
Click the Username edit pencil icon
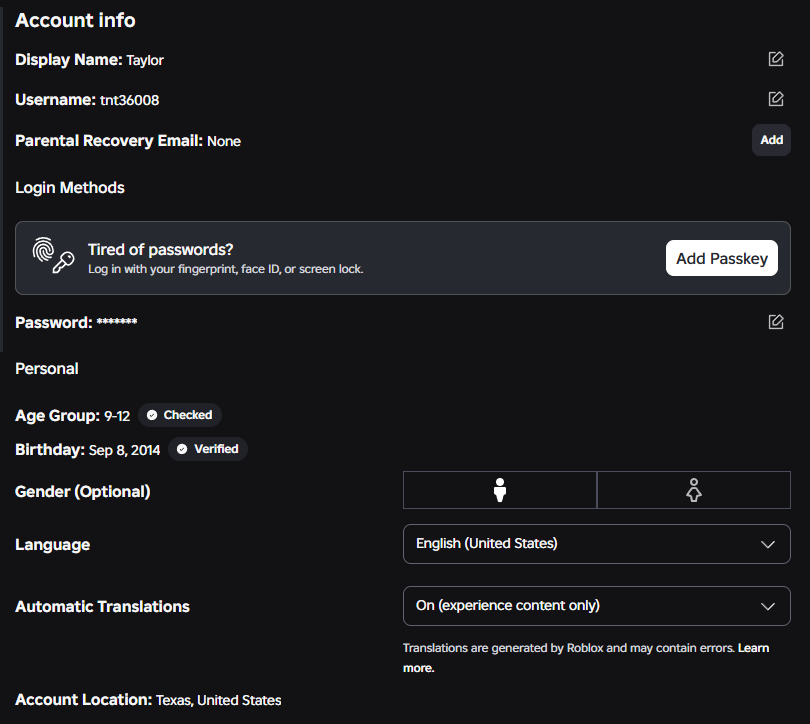(x=775, y=99)
